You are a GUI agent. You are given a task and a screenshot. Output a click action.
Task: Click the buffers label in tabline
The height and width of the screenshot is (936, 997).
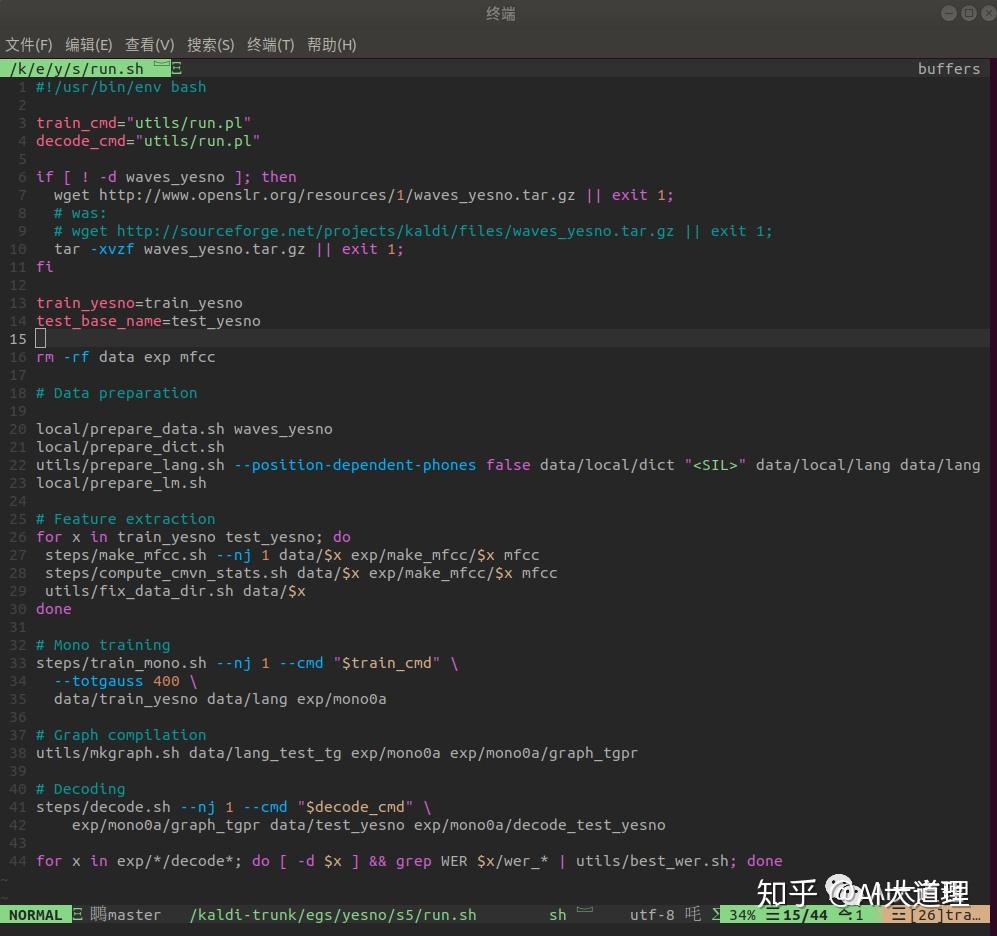click(x=948, y=69)
